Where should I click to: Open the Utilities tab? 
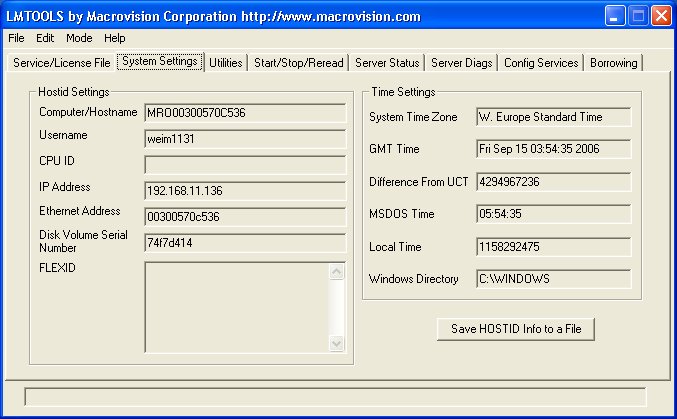[226, 63]
